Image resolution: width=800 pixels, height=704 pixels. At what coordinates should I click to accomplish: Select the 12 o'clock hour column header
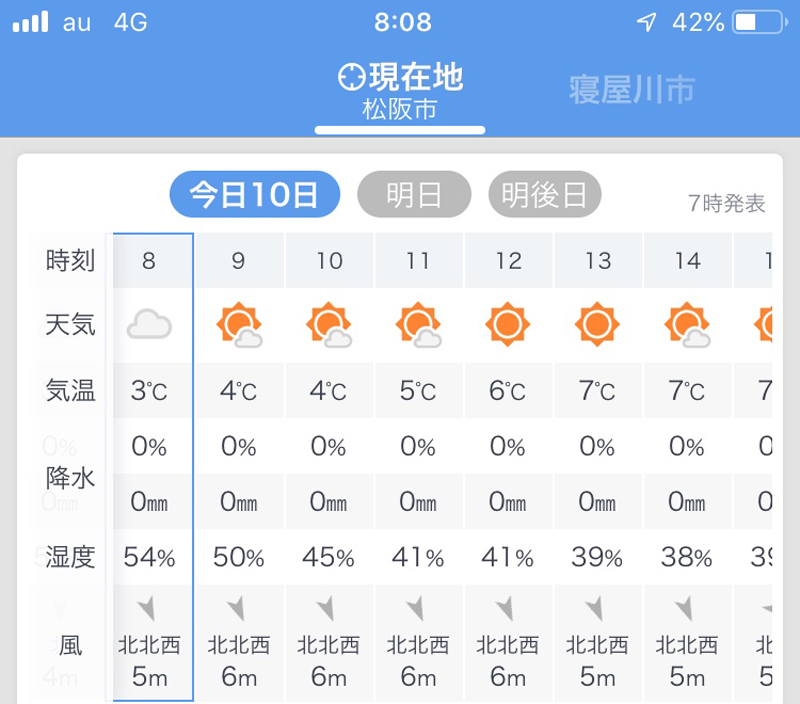coord(508,261)
